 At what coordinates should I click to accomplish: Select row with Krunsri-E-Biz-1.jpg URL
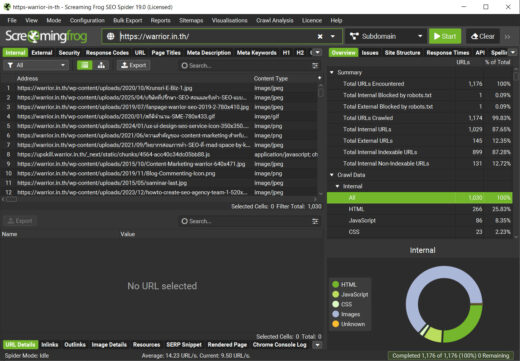tap(160, 88)
